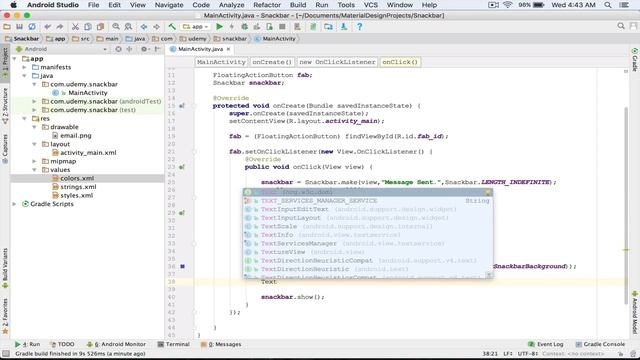Image resolution: width=640 pixels, height=360 pixels.
Task: Click the Spotlight search icon in menu bar
Action: click(608, 5)
